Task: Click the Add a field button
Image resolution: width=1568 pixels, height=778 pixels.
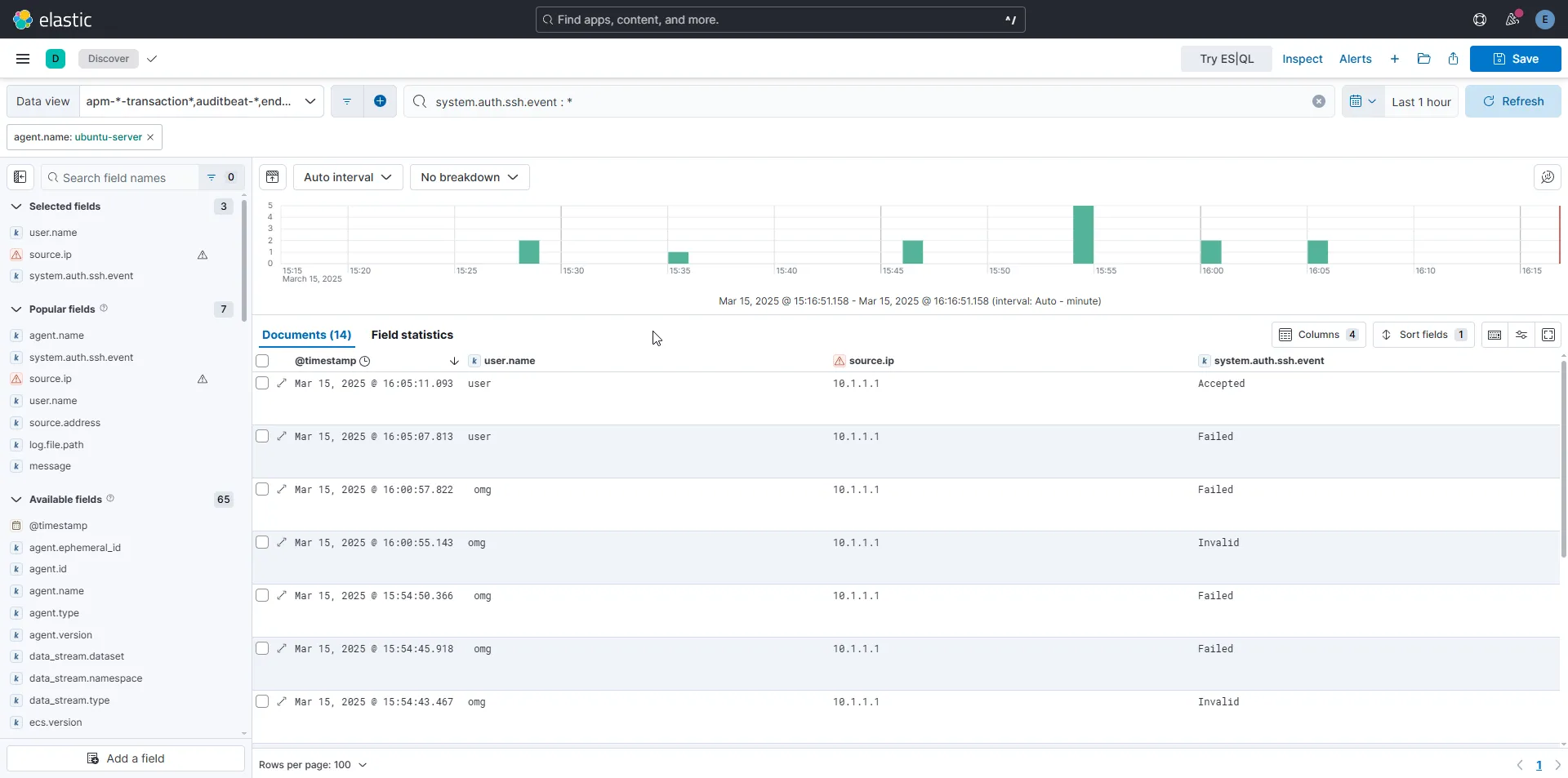Action: [126, 758]
